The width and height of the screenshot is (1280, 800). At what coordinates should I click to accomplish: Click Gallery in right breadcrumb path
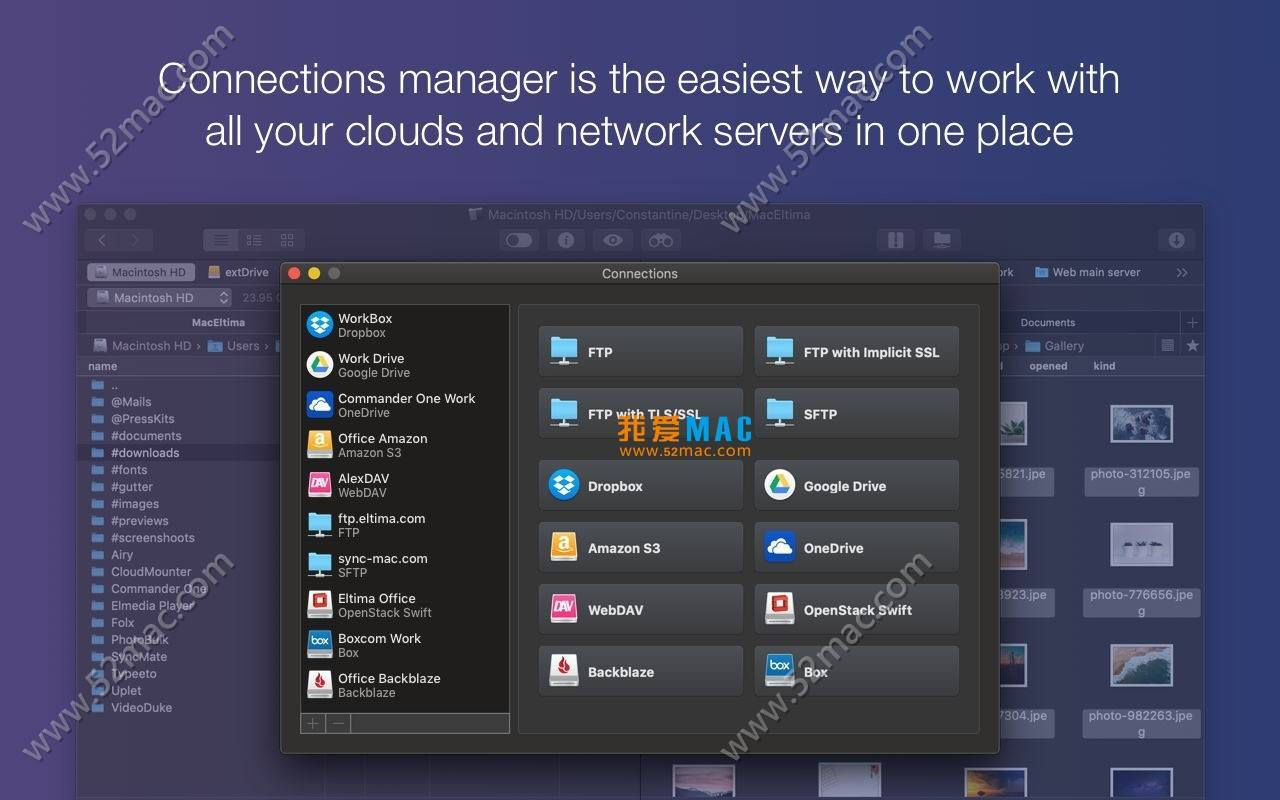[x=1056, y=346]
